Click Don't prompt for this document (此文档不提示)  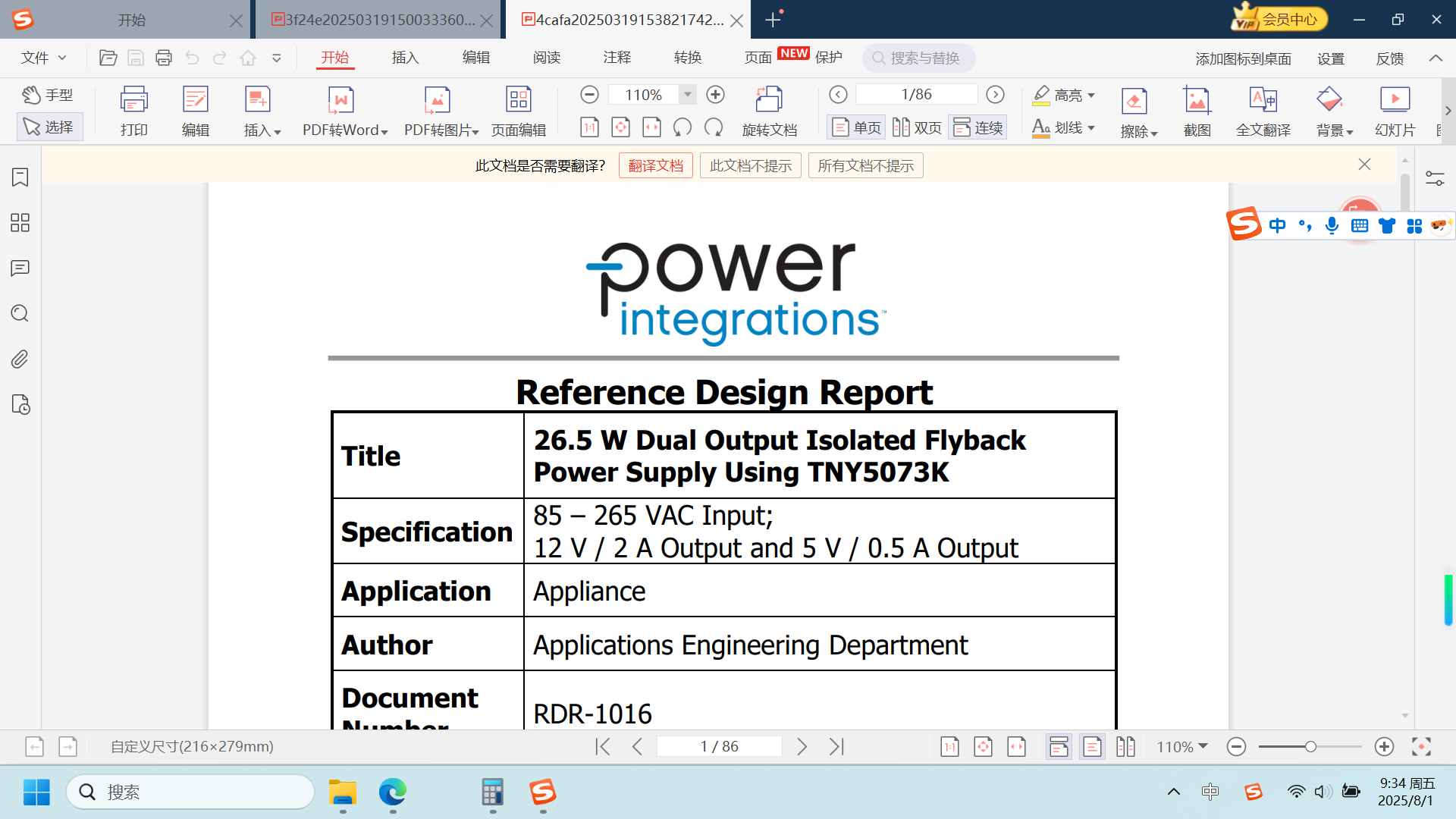(x=751, y=165)
